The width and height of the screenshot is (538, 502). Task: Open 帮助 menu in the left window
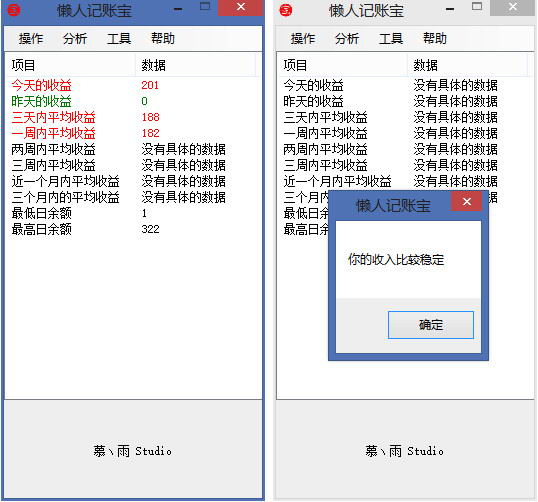click(x=163, y=38)
